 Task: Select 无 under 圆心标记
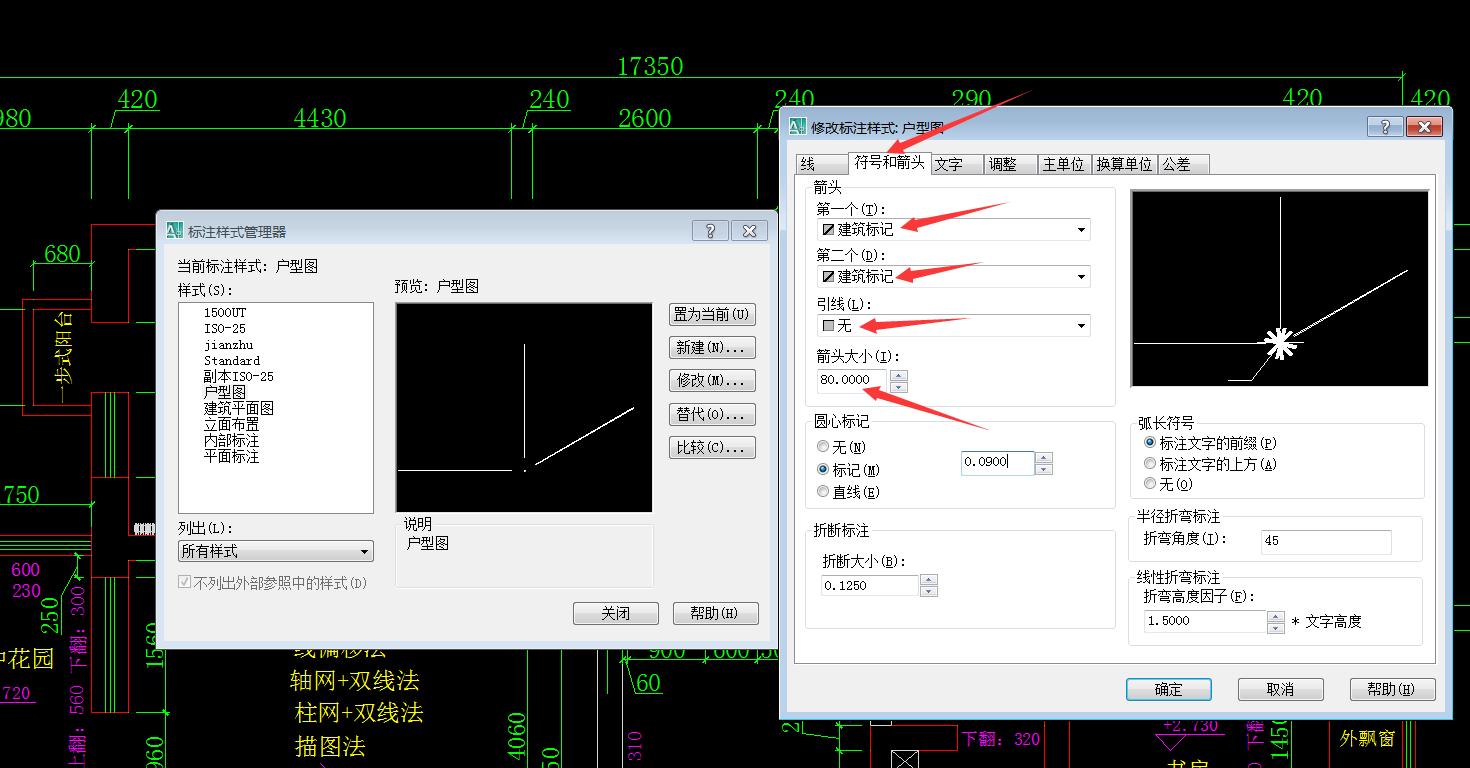822,446
